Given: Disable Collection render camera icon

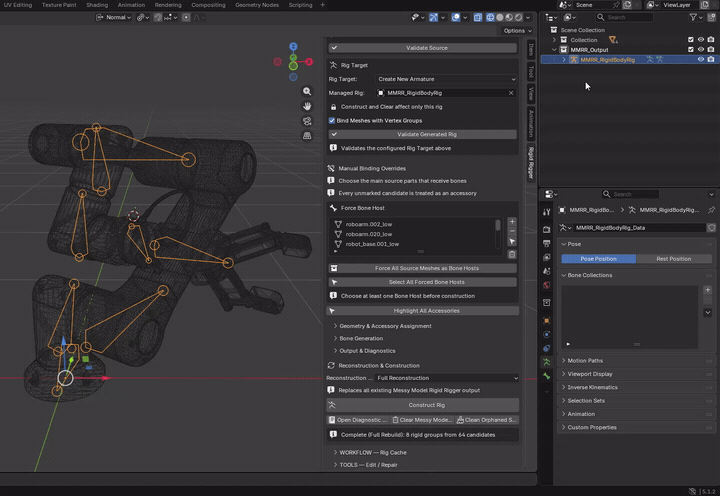Looking at the screenshot, I should [x=711, y=40].
